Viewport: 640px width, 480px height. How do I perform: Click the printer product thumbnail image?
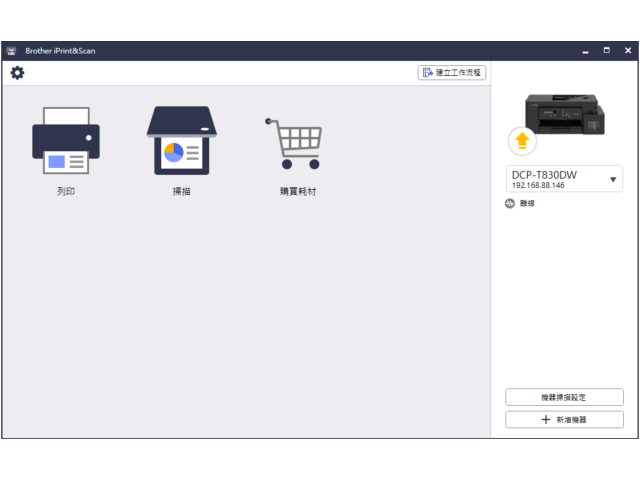[x=565, y=114]
